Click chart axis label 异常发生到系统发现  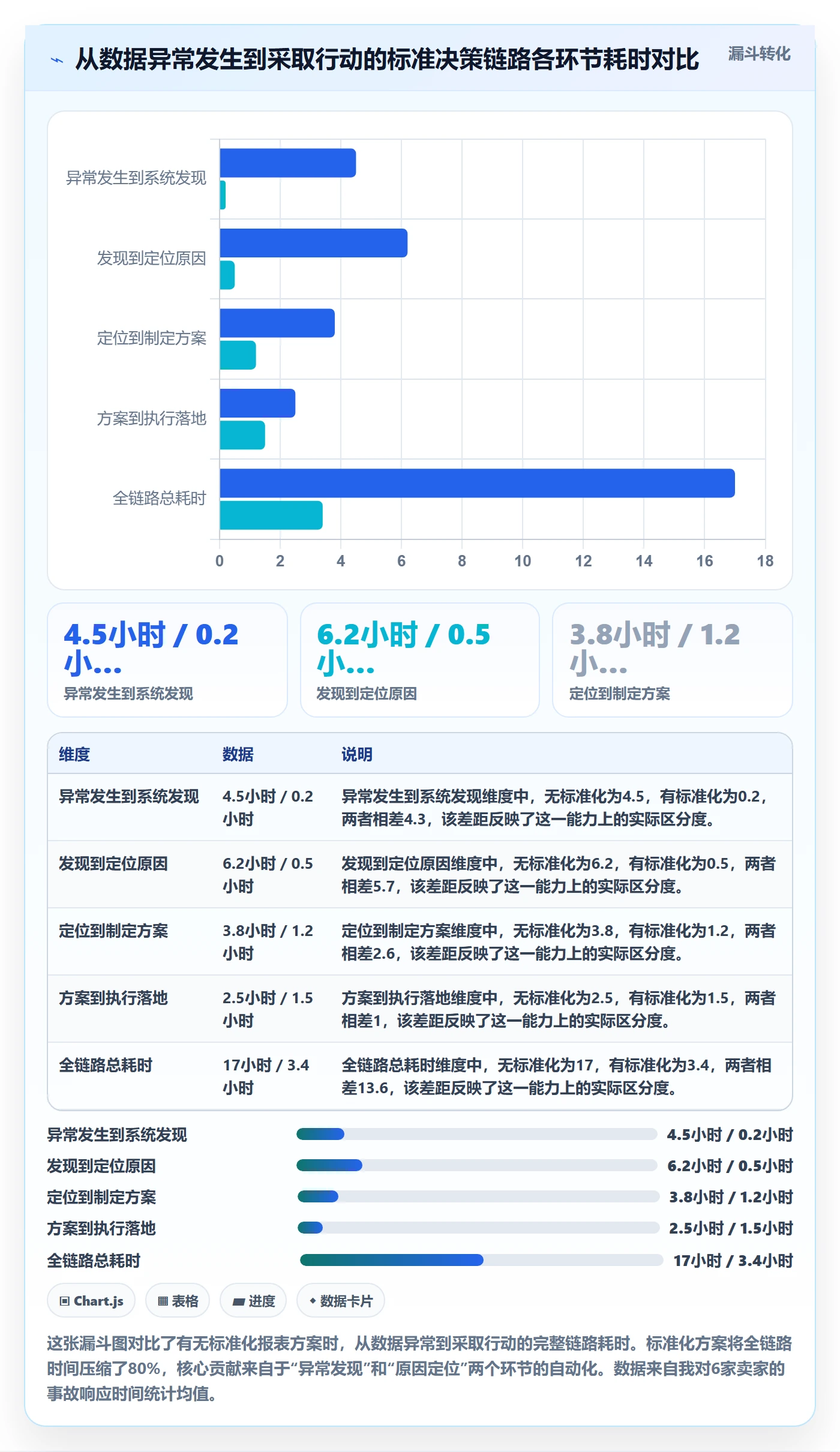coord(136,178)
